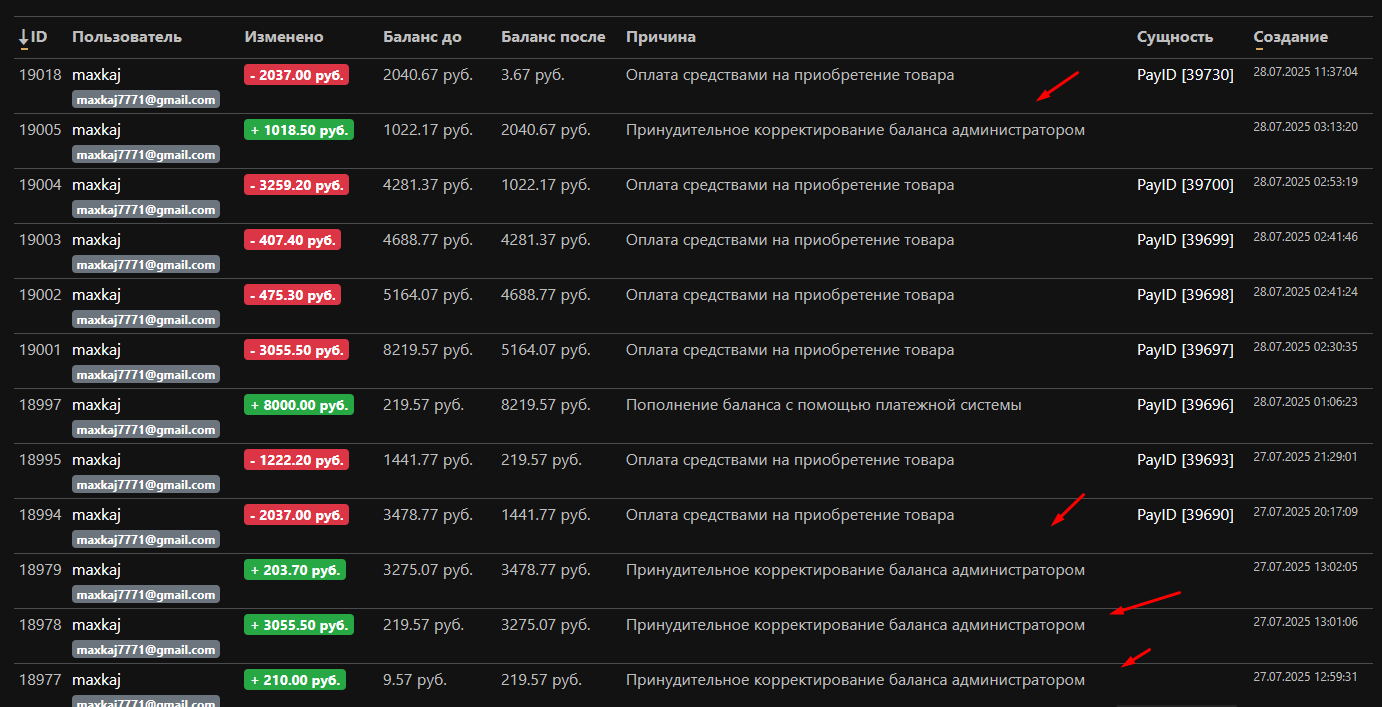
Task: Click the email badge in row 19002
Action: point(146,320)
